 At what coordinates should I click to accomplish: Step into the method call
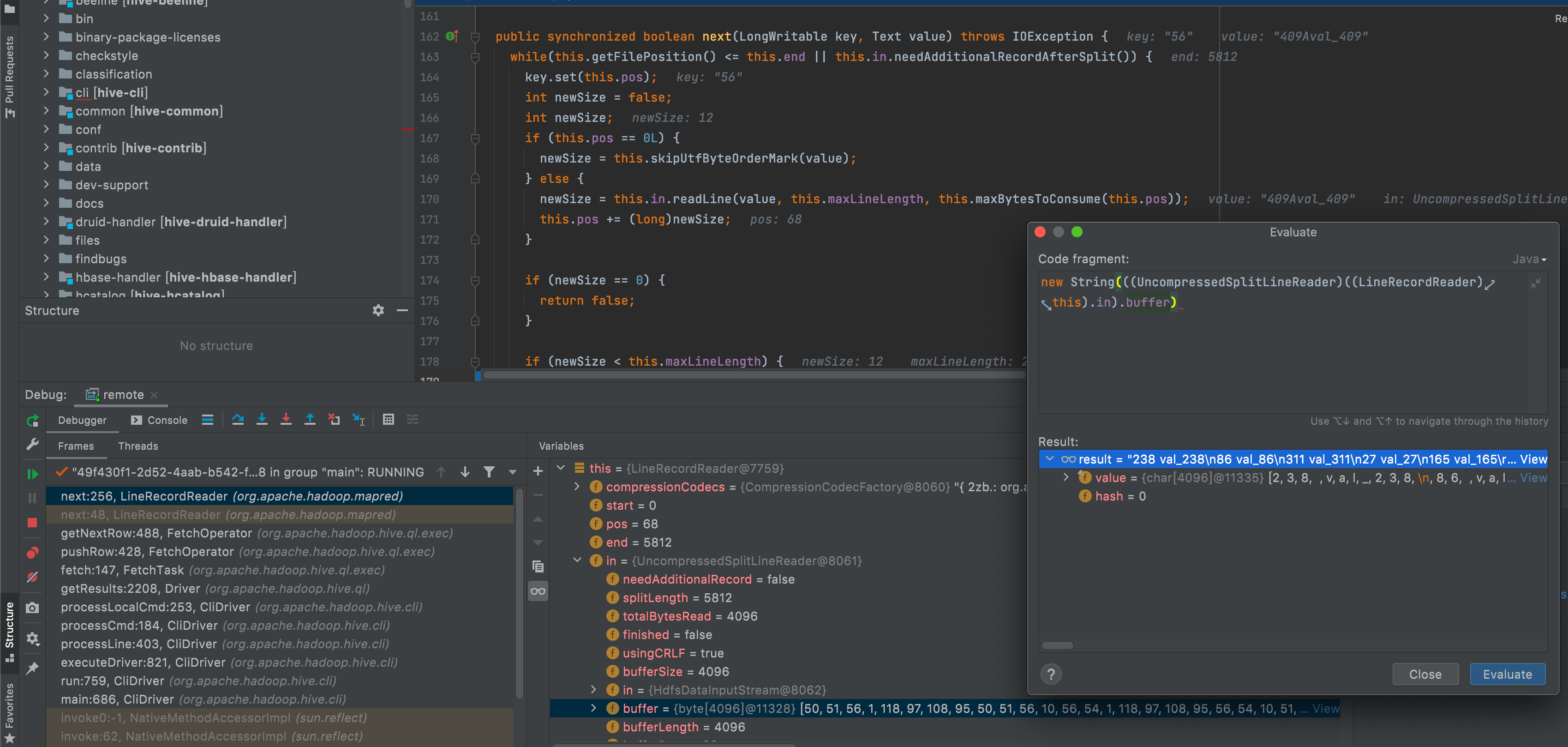[x=262, y=420]
